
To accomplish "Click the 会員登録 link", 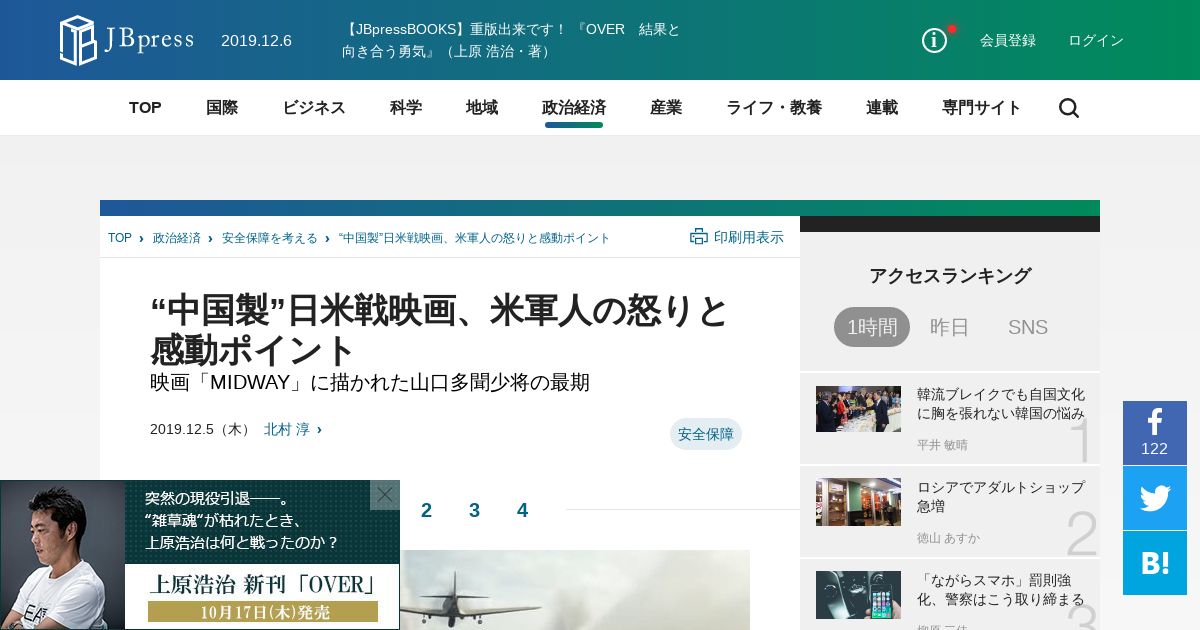I will click(x=1008, y=40).
